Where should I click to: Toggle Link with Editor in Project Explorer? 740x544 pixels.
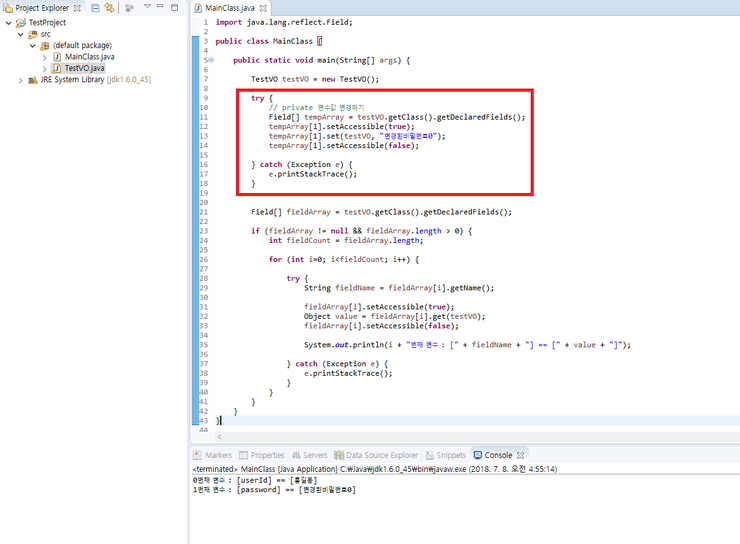tap(109, 8)
